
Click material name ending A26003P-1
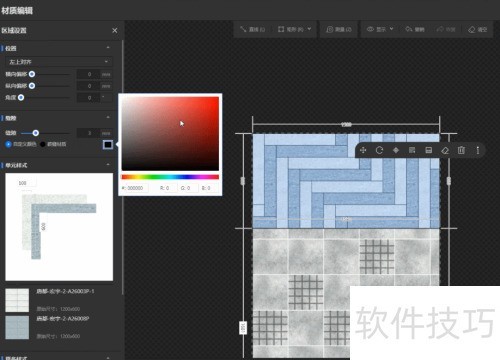coord(65,291)
